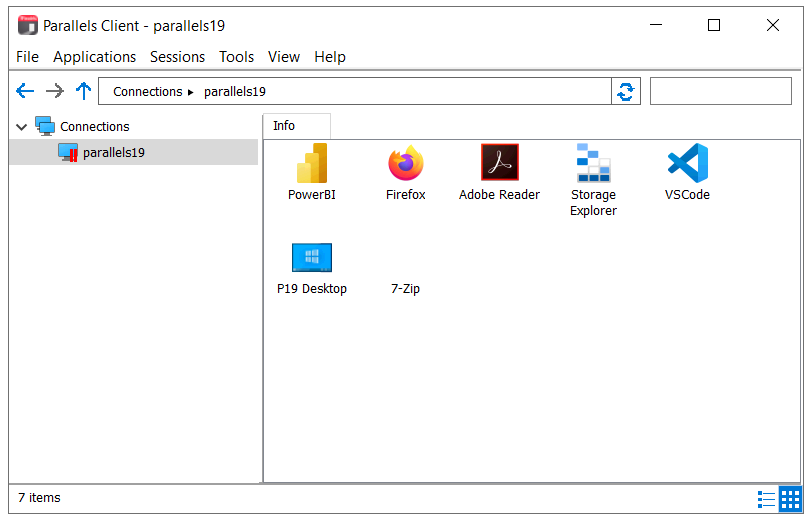Switch to list view in status bar

[766, 499]
